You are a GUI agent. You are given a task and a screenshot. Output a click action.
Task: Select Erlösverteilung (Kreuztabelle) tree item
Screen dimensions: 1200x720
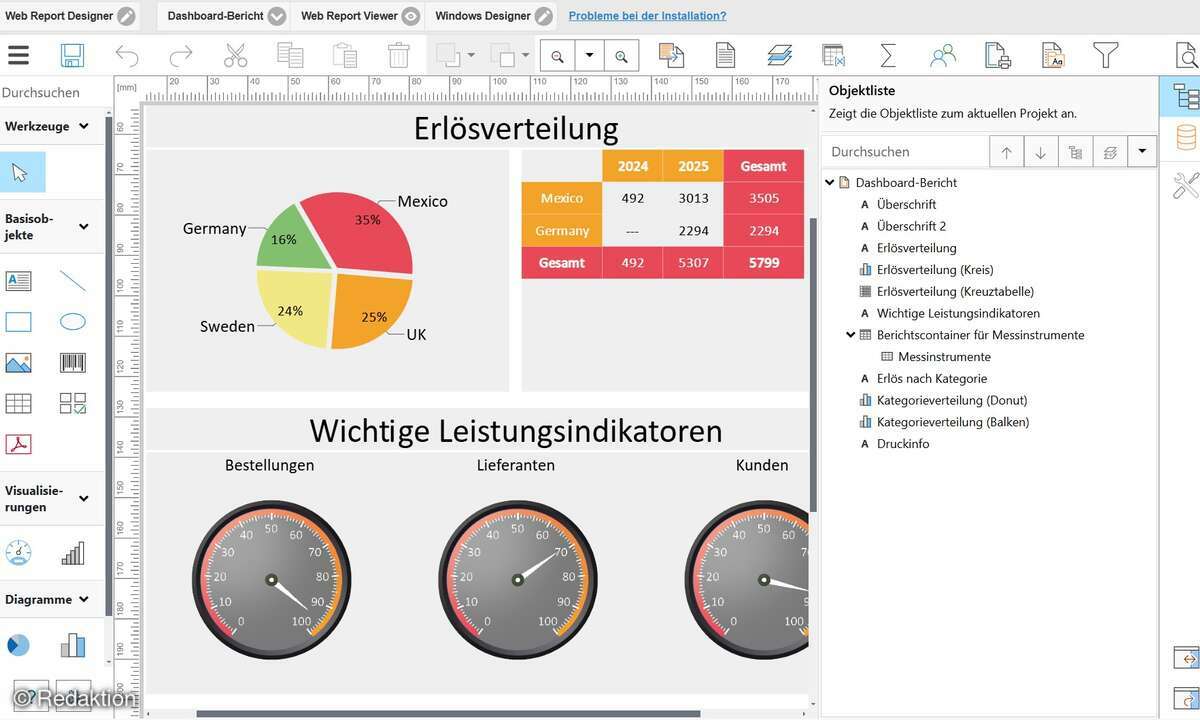955,291
